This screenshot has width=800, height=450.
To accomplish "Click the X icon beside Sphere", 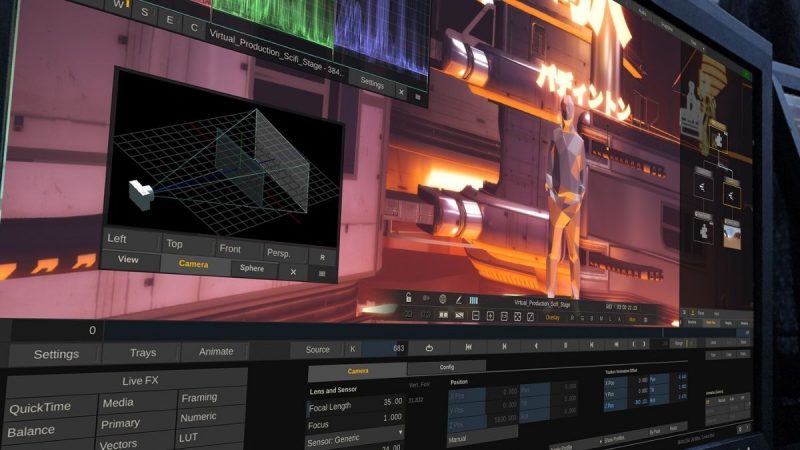I will (293, 271).
